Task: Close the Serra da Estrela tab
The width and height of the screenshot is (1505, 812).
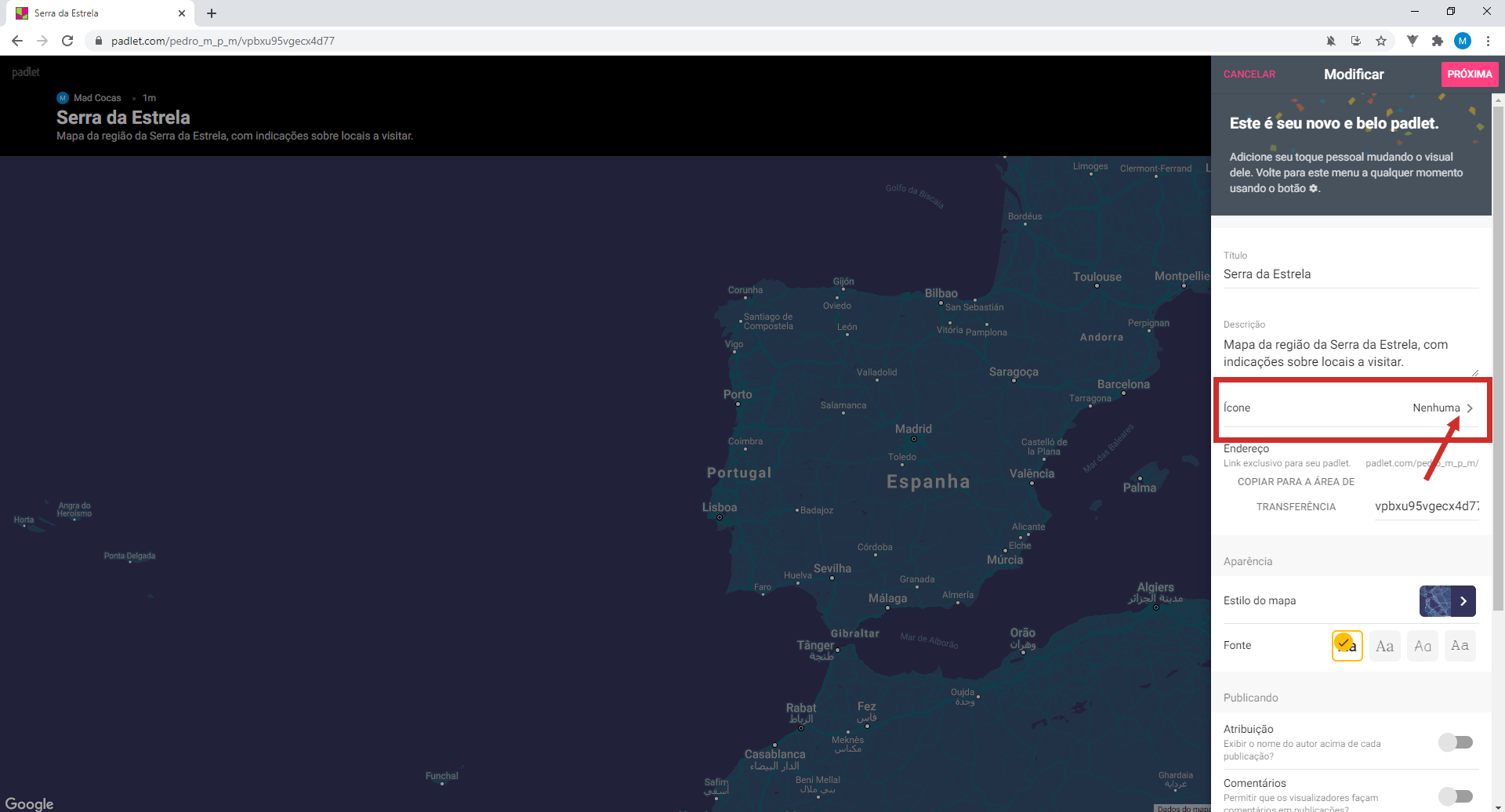Action: click(x=182, y=13)
